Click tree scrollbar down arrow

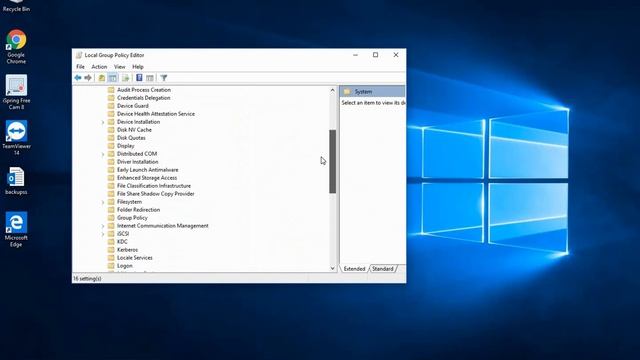[332, 268]
